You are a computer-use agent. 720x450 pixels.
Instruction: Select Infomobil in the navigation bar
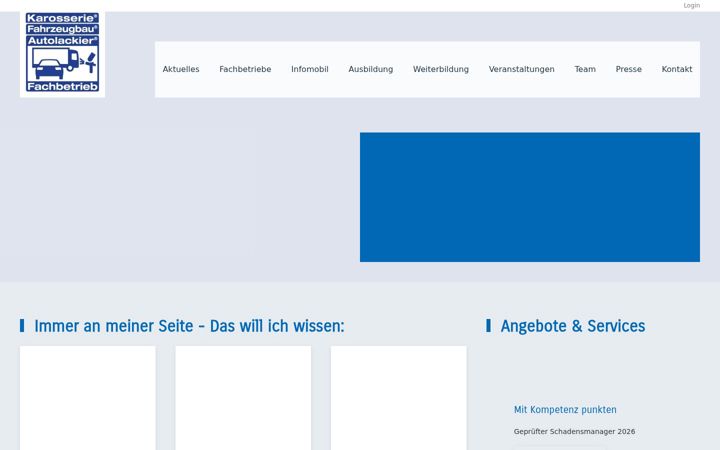pyautogui.click(x=309, y=69)
